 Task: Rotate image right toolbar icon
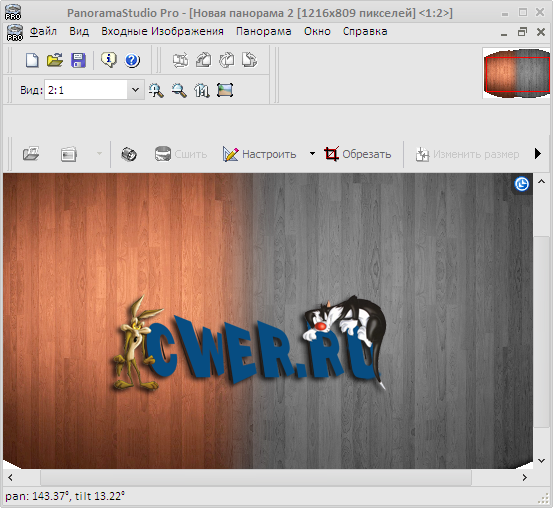point(226,60)
